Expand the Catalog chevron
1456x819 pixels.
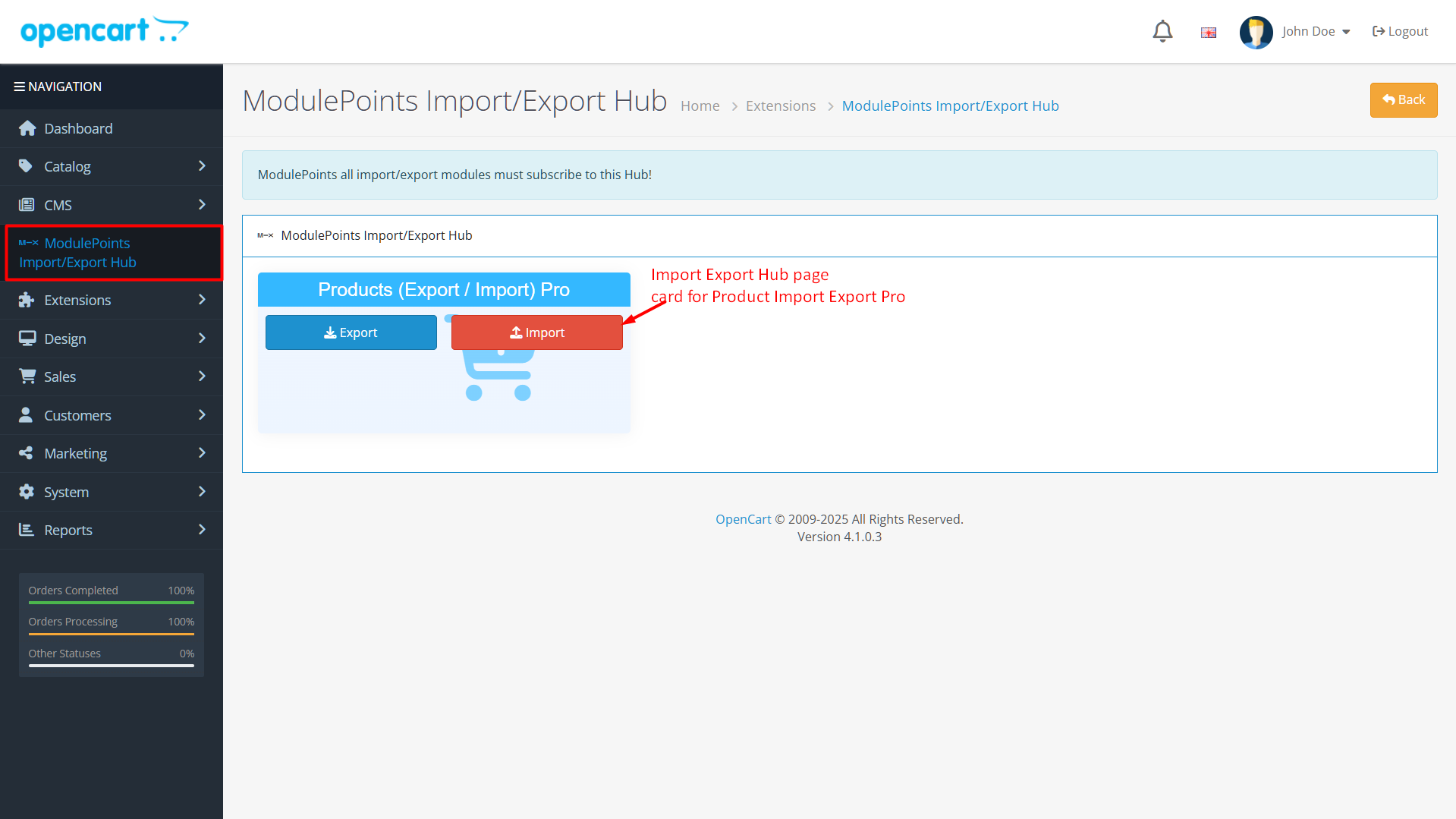coord(202,165)
